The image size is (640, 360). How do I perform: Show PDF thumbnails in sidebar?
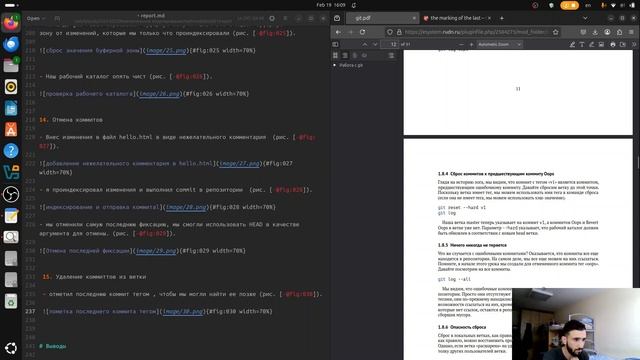click(x=335, y=55)
